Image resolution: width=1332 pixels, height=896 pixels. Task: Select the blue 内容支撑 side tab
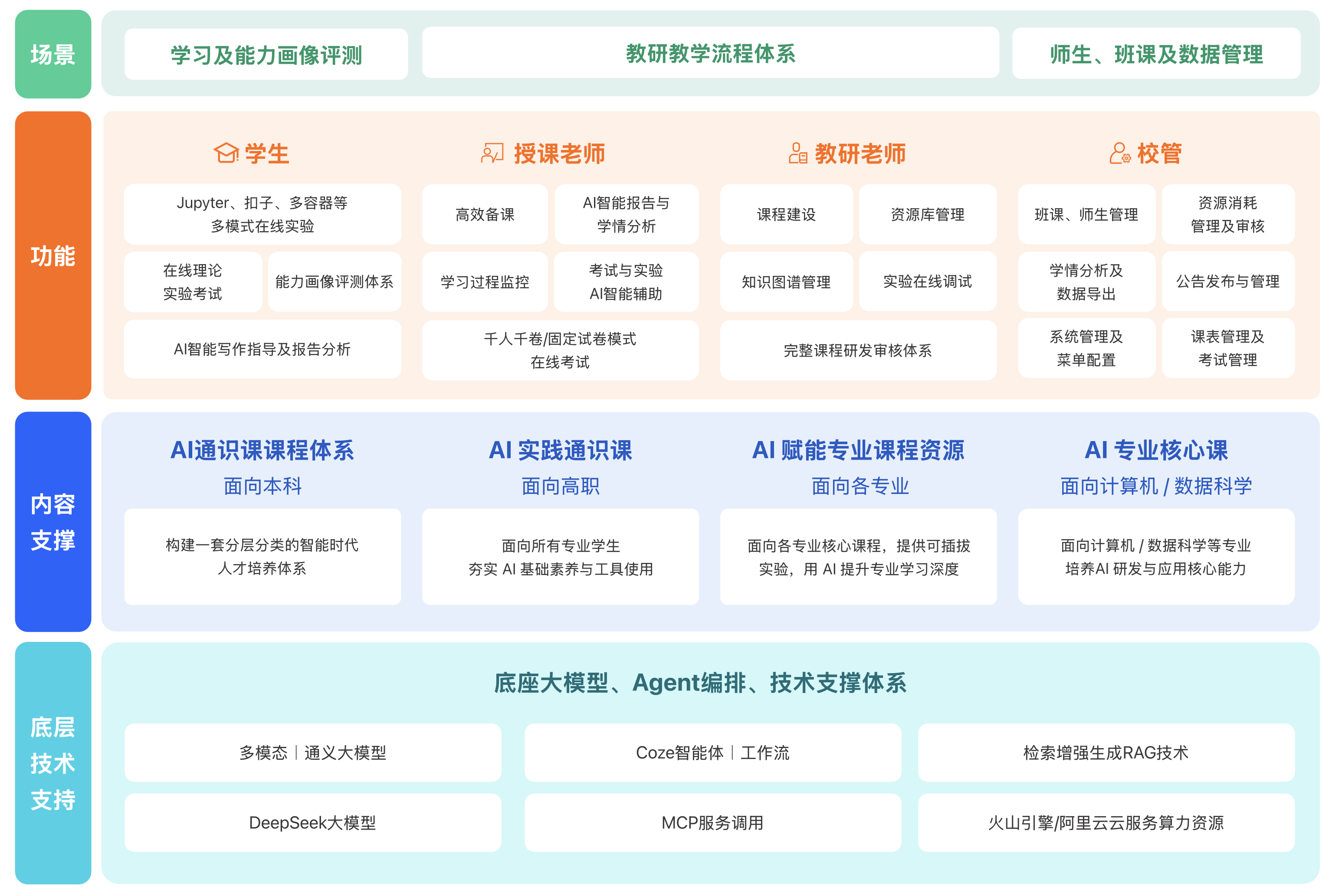point(52,521)
